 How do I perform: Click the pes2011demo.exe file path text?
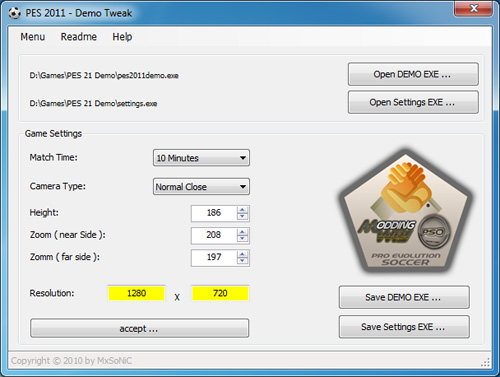coord(104,76)
